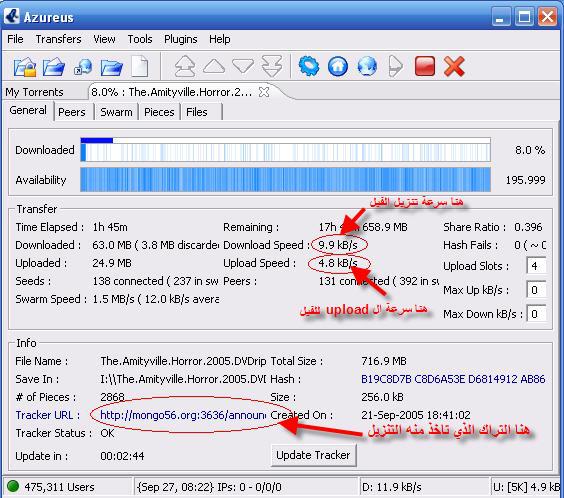The width and height of the screenshot is (564, 498).
Task: Move torrent down with the down triangle icon
Action: 243,66
